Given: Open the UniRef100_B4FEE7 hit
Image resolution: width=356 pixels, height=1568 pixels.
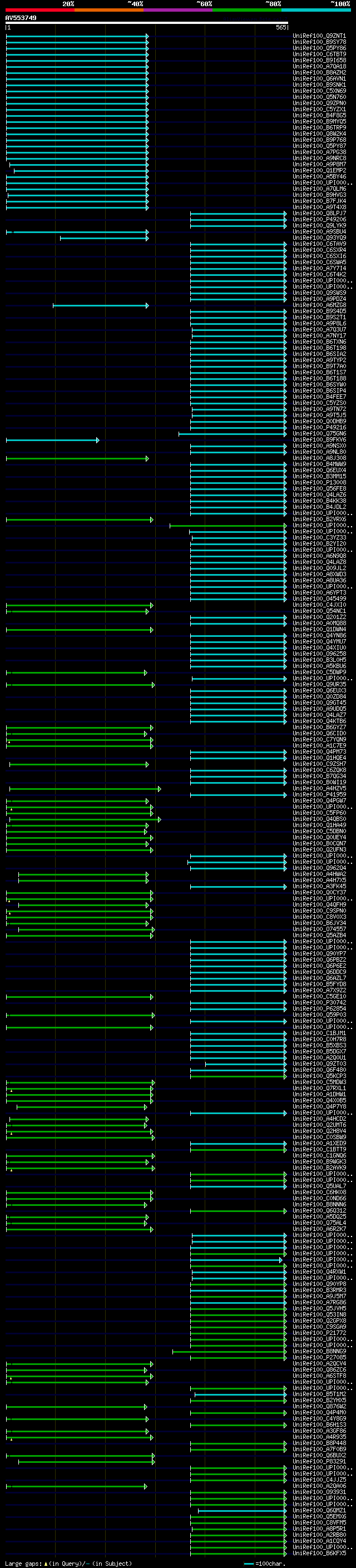Looking at the screenshot, I should [x=319, y=397].
